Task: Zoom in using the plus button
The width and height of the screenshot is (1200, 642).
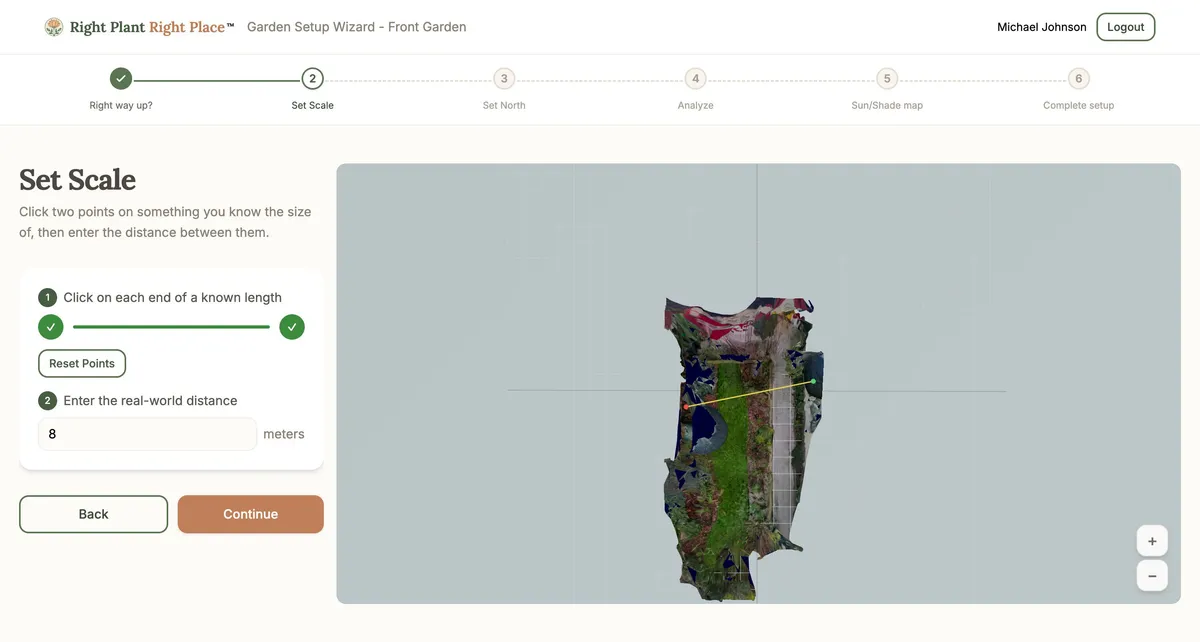Action: point(1152,541)
